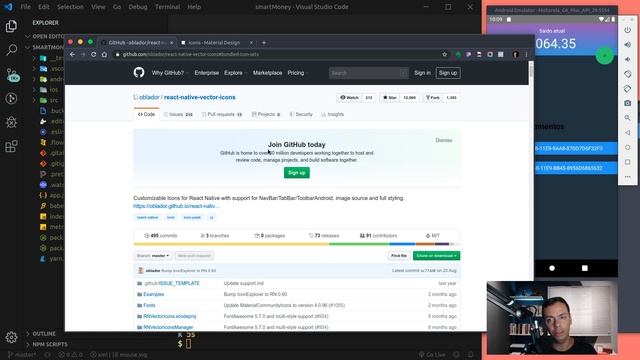Open the File menu in VS Code
This screenshot has width=640, height=360.
25,7
